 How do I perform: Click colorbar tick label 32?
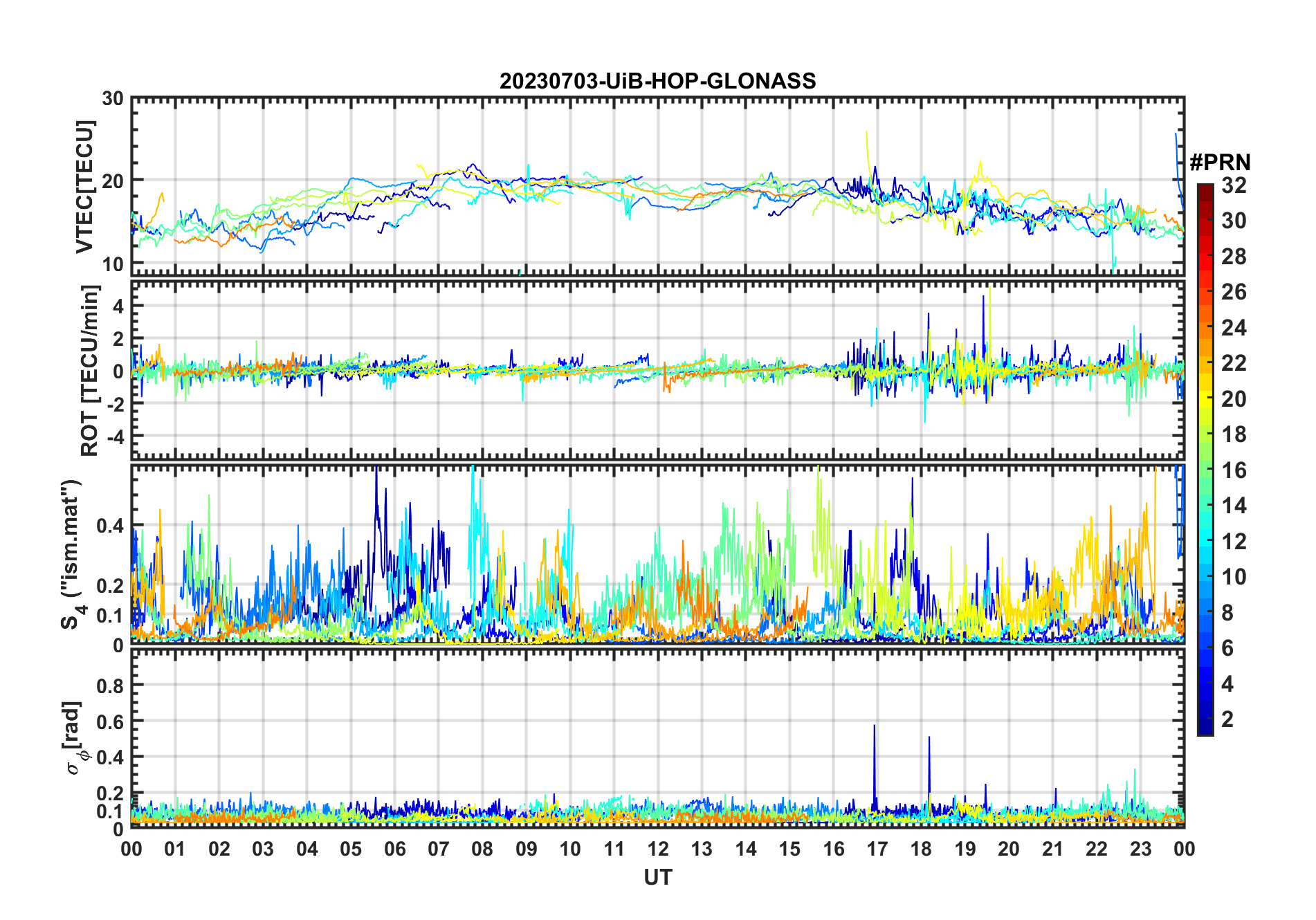(x=1234, y=185)
